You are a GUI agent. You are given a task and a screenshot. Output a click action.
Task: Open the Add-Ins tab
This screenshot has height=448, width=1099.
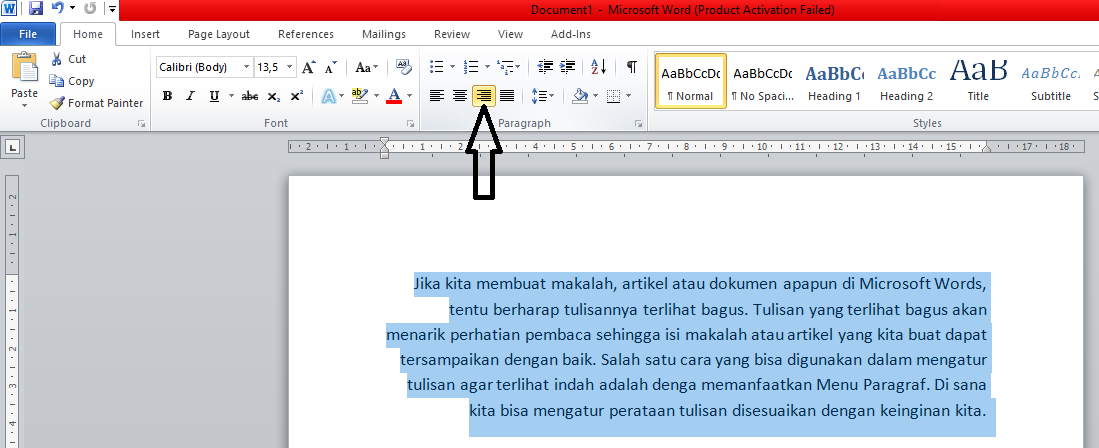[x=571, y=34]
